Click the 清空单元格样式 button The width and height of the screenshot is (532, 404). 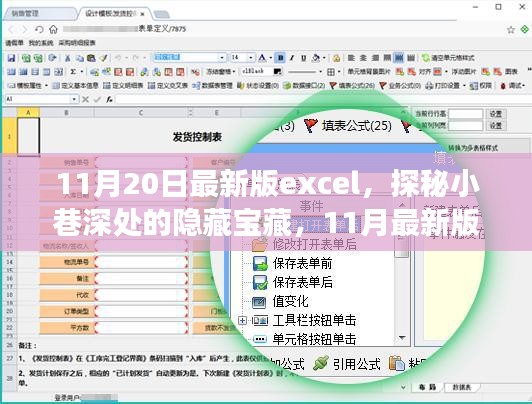448,58
